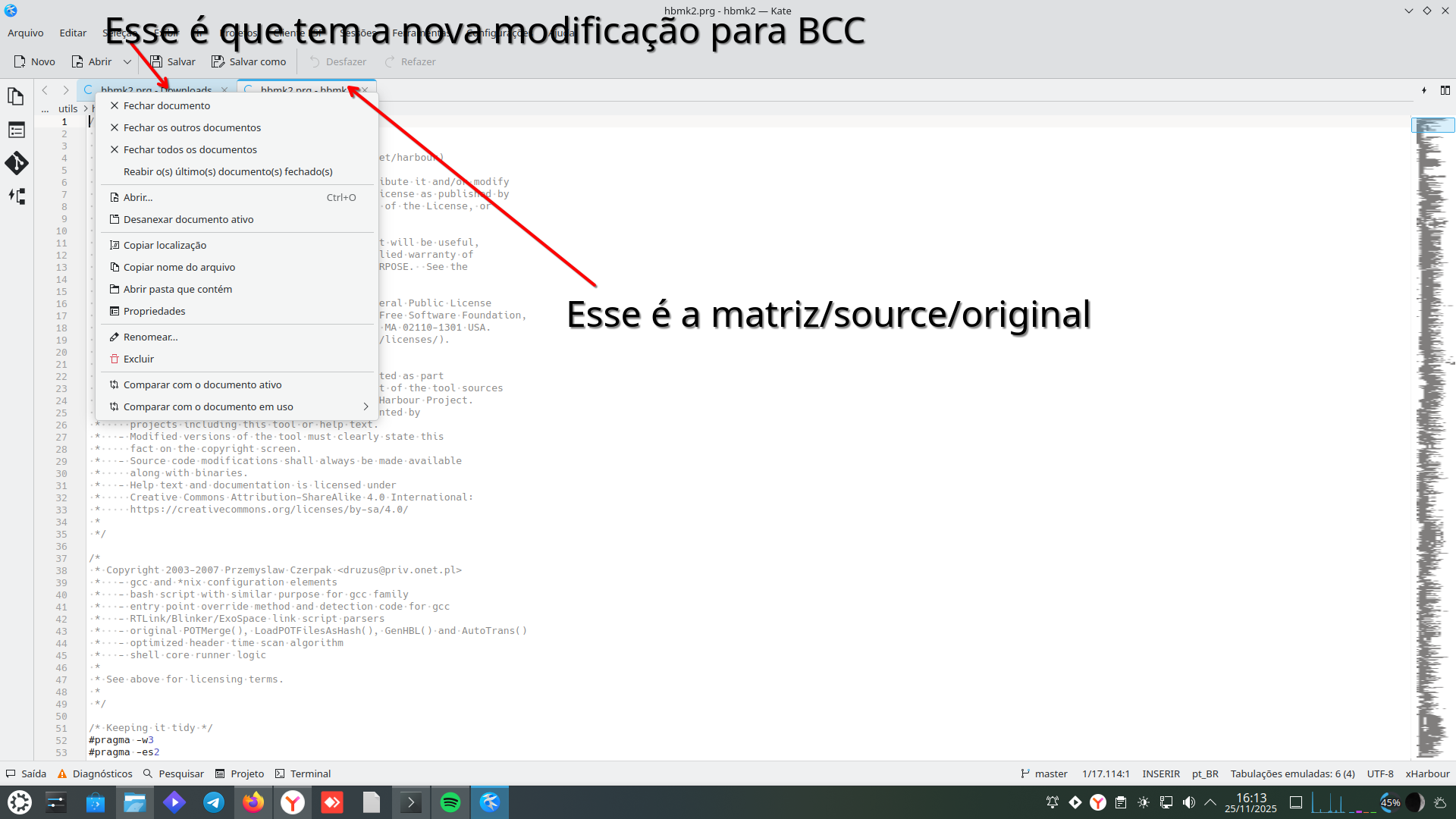1456x819 pixels.
Task: Open the Documents panel in the left sidebar
Action: [16, 96]
